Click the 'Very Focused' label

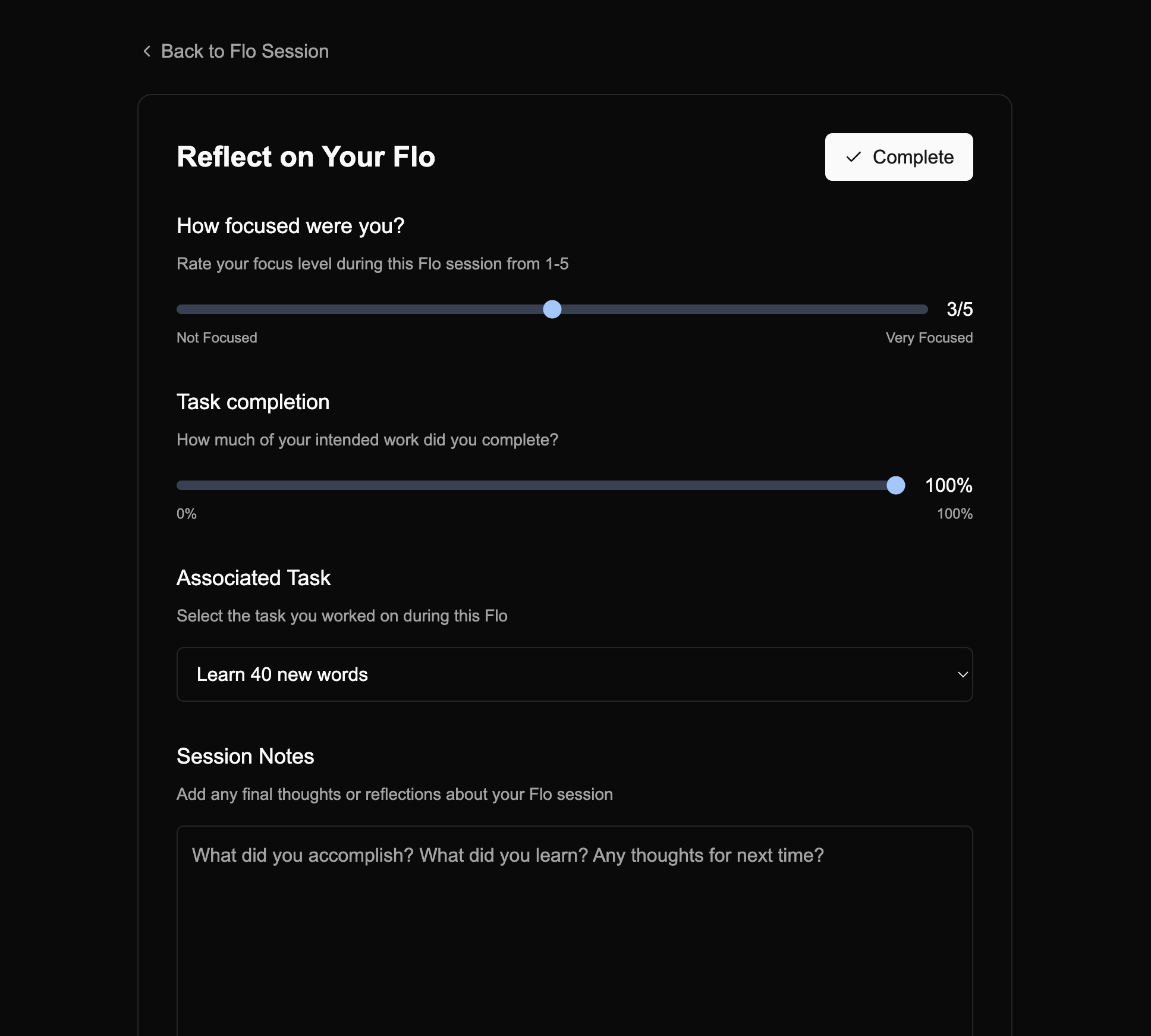point(929,338)
